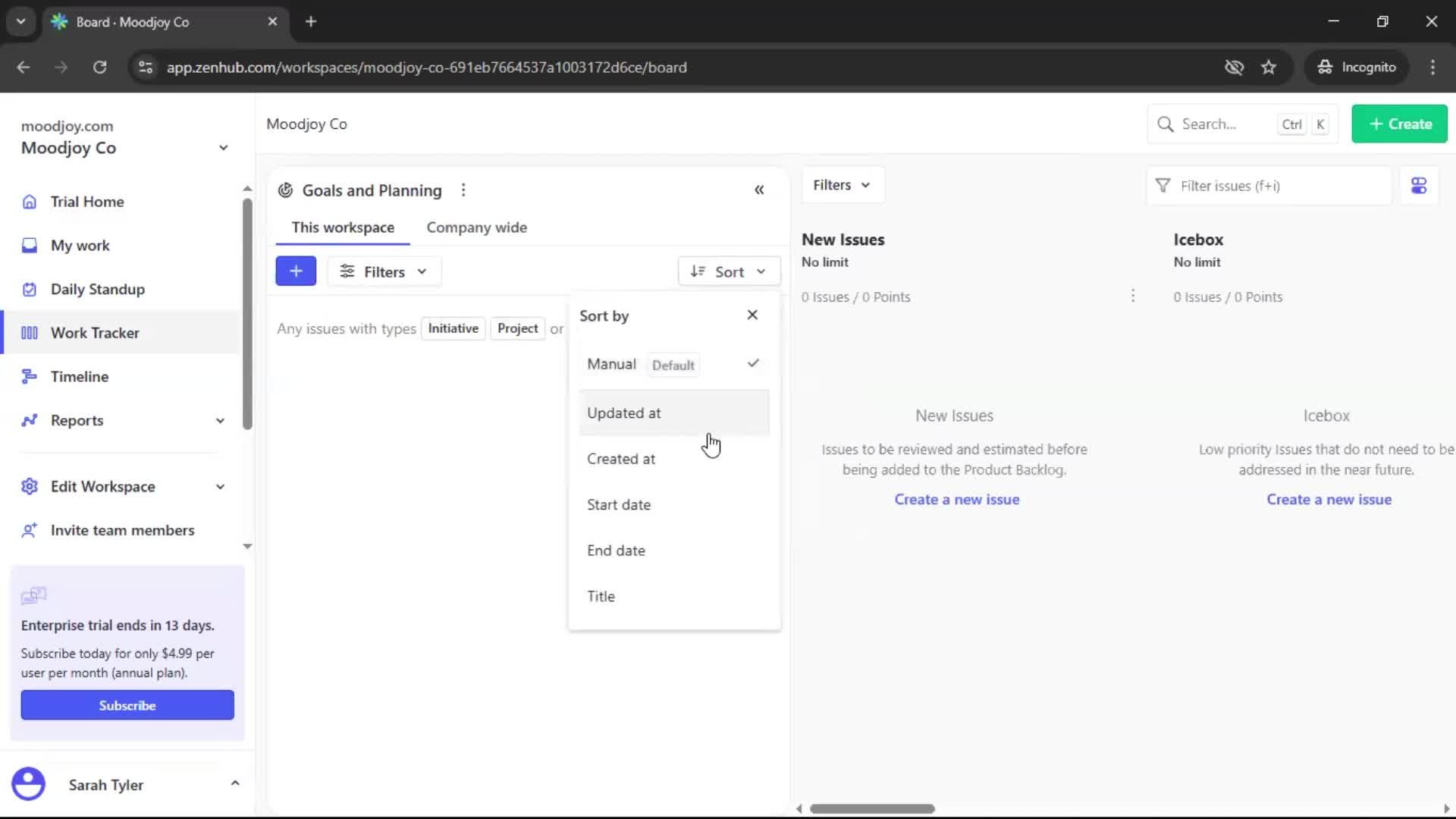Switch to the Company wide tab
Screen dimensions: 1456x819
pos(476,227)
